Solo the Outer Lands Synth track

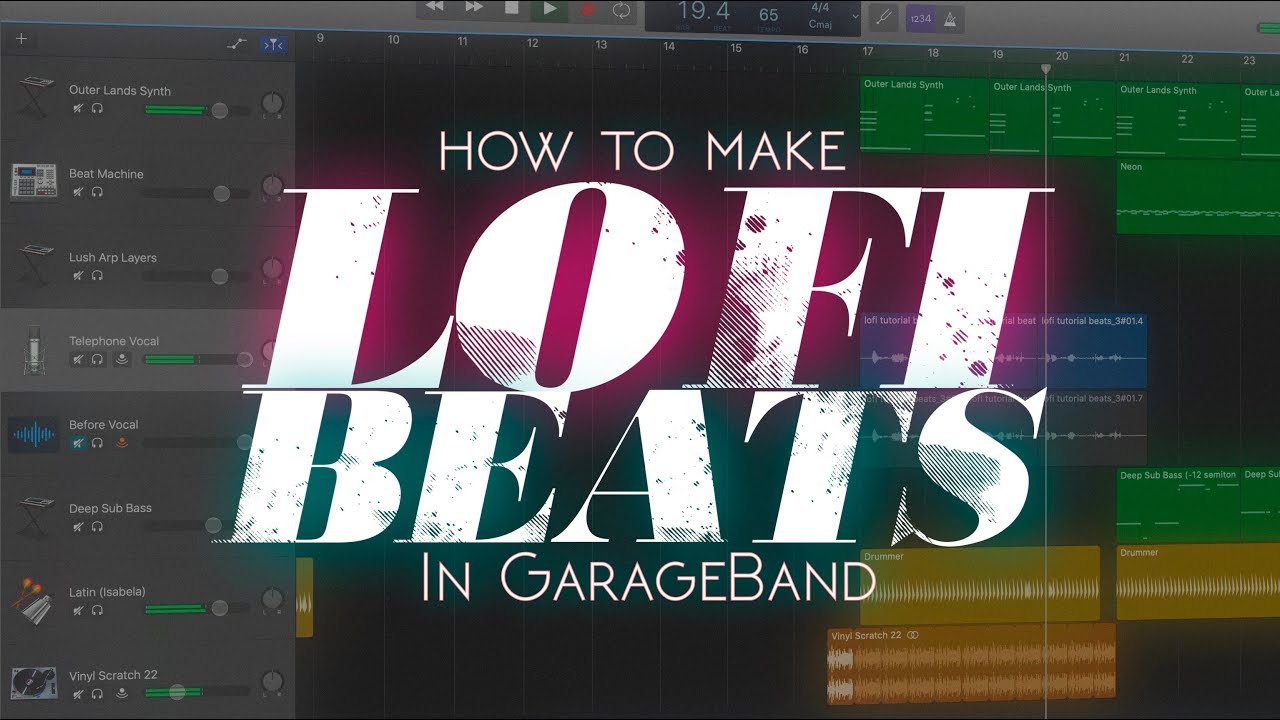pyautogui.click(x=97, y=108)
